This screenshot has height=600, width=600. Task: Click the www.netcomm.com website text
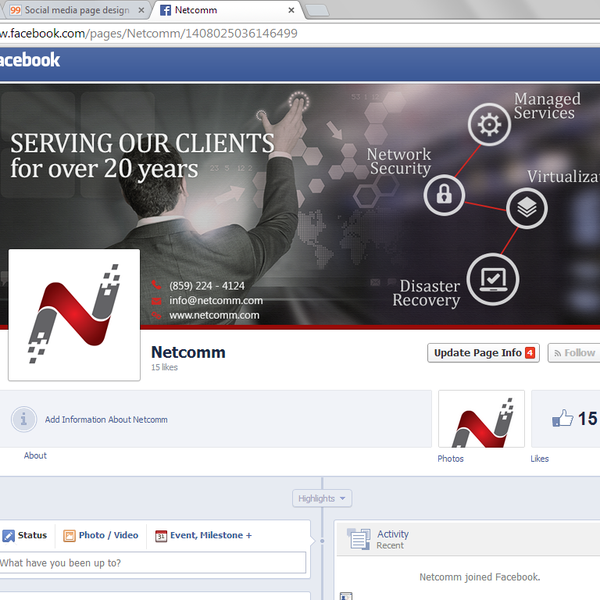tap(214, 315)
